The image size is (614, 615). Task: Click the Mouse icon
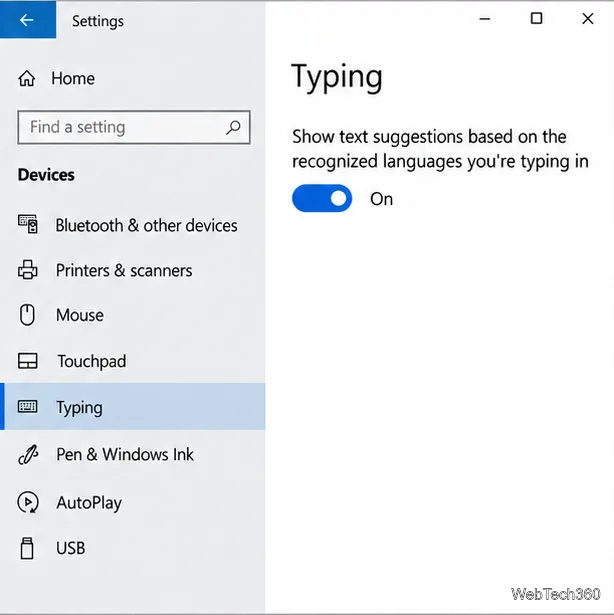pos(27,315)
